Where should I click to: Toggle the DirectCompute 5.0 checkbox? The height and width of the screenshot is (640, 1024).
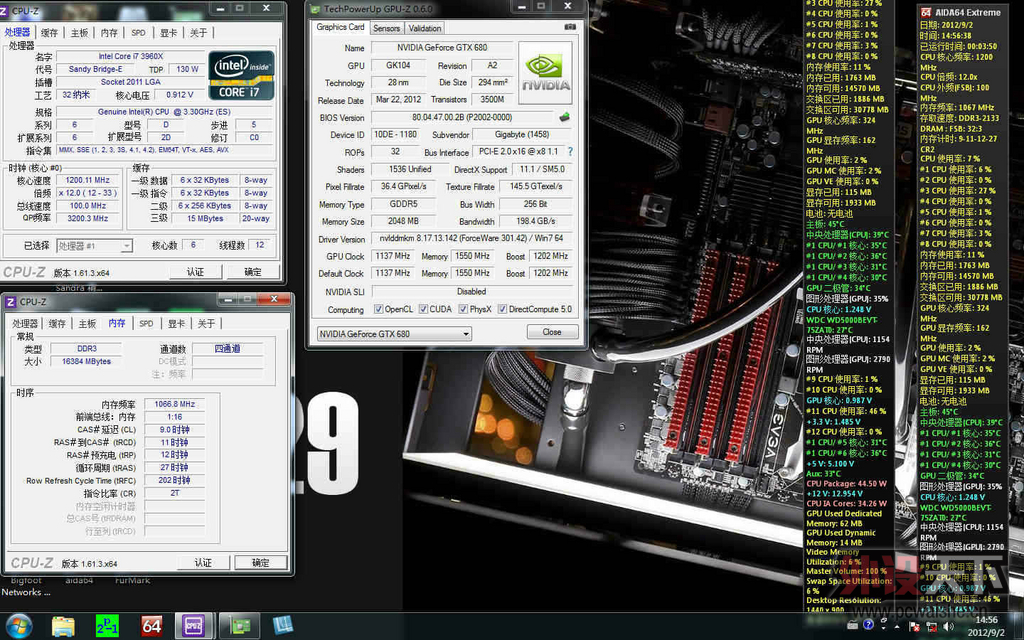click(x=502, y=309)
